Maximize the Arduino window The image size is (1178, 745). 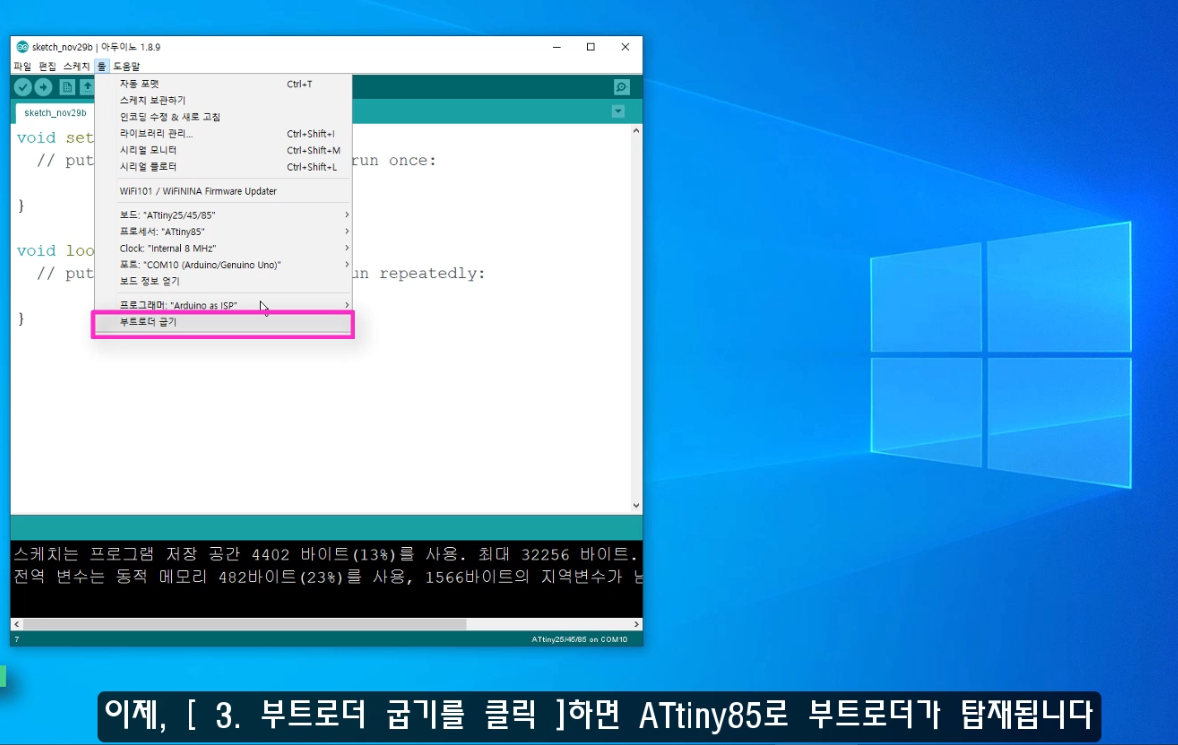pos(591,47)
